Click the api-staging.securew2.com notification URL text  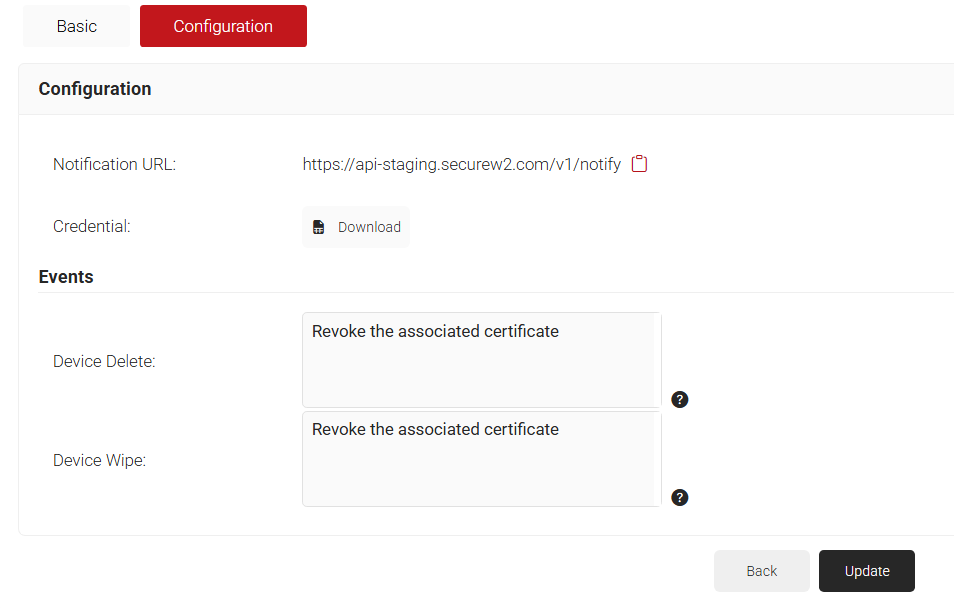(x=462, y=164)
